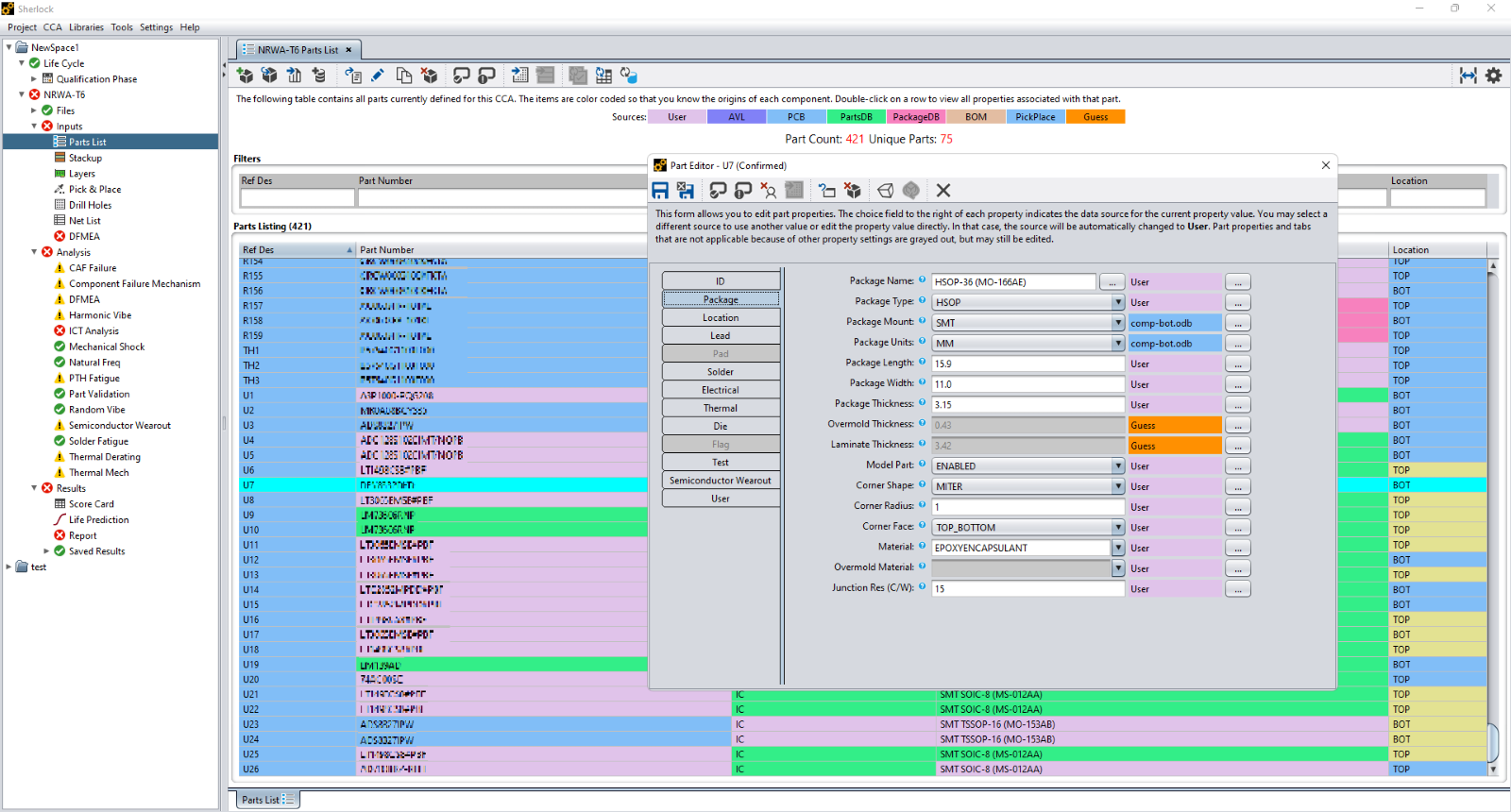Open the settings gear at top right
This screenshot has height=812, width=1511.
pos(1493,76)
